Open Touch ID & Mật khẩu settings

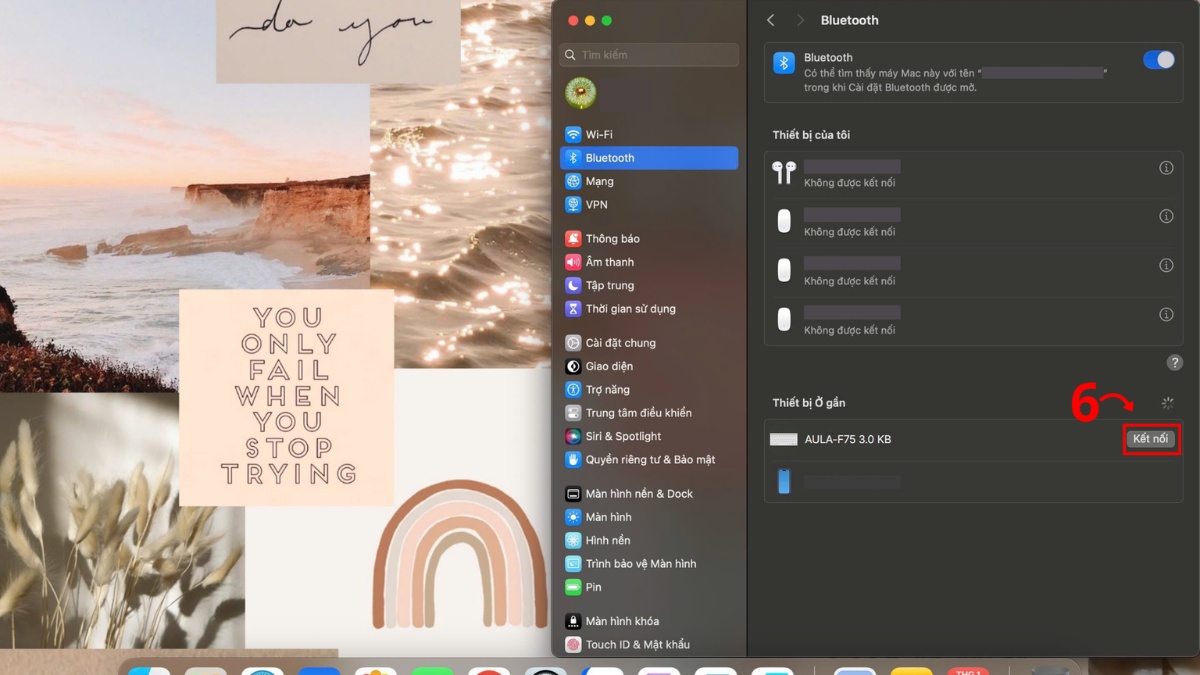(x=649, y=645)
